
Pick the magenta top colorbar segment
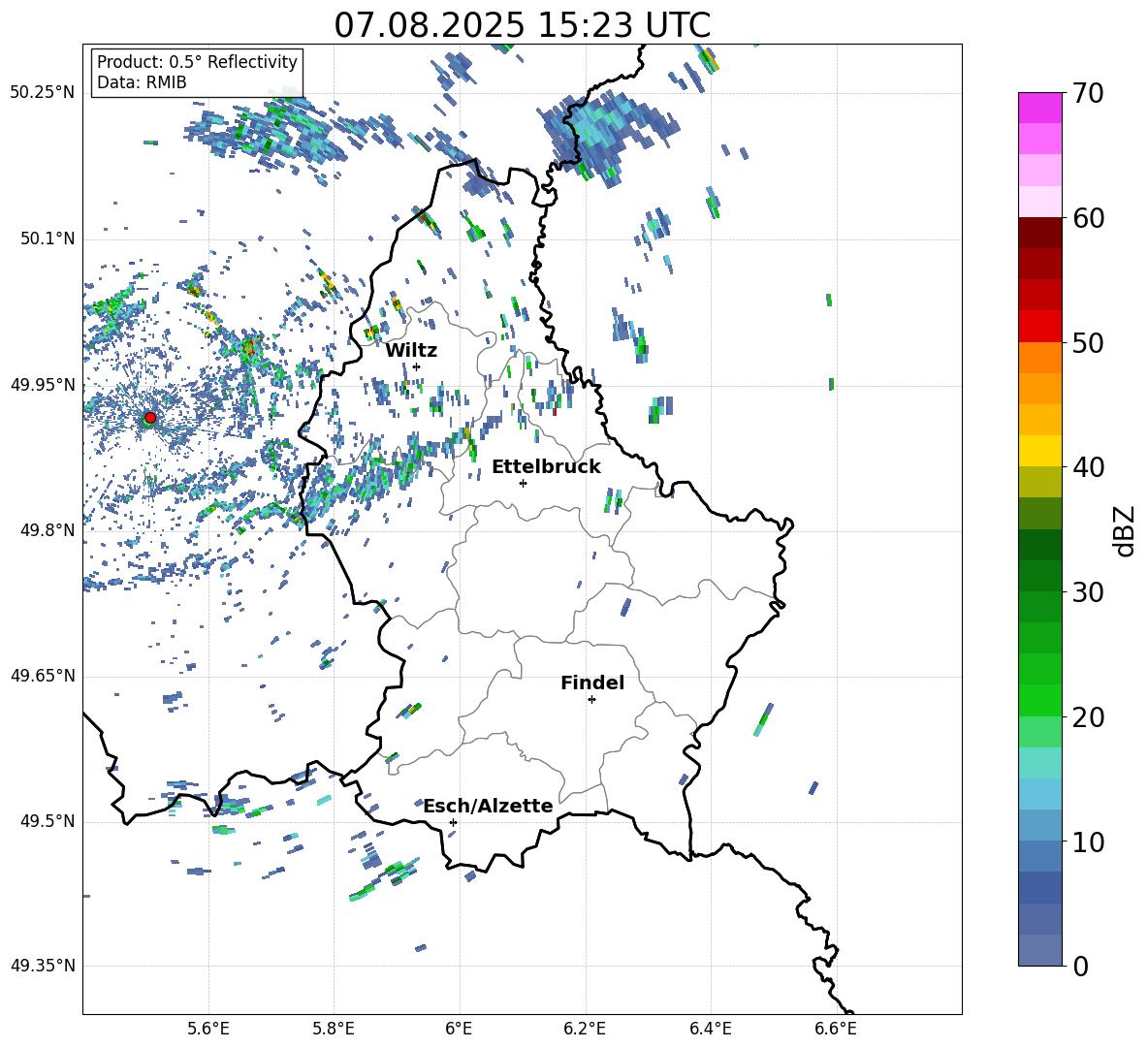coord(1039,108)
